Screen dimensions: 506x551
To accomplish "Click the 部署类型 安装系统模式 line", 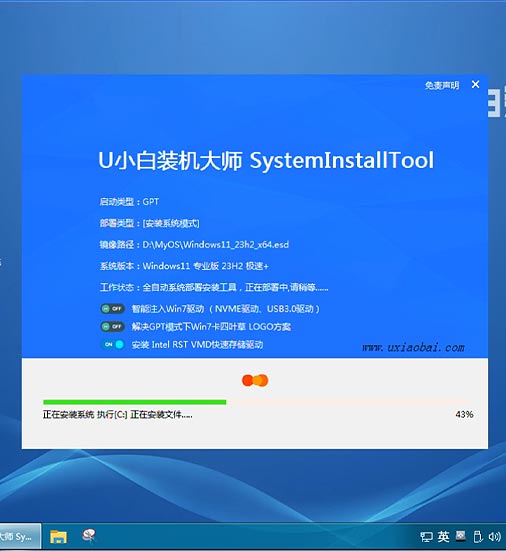I will pyautogui.click(x=150, y=223).
